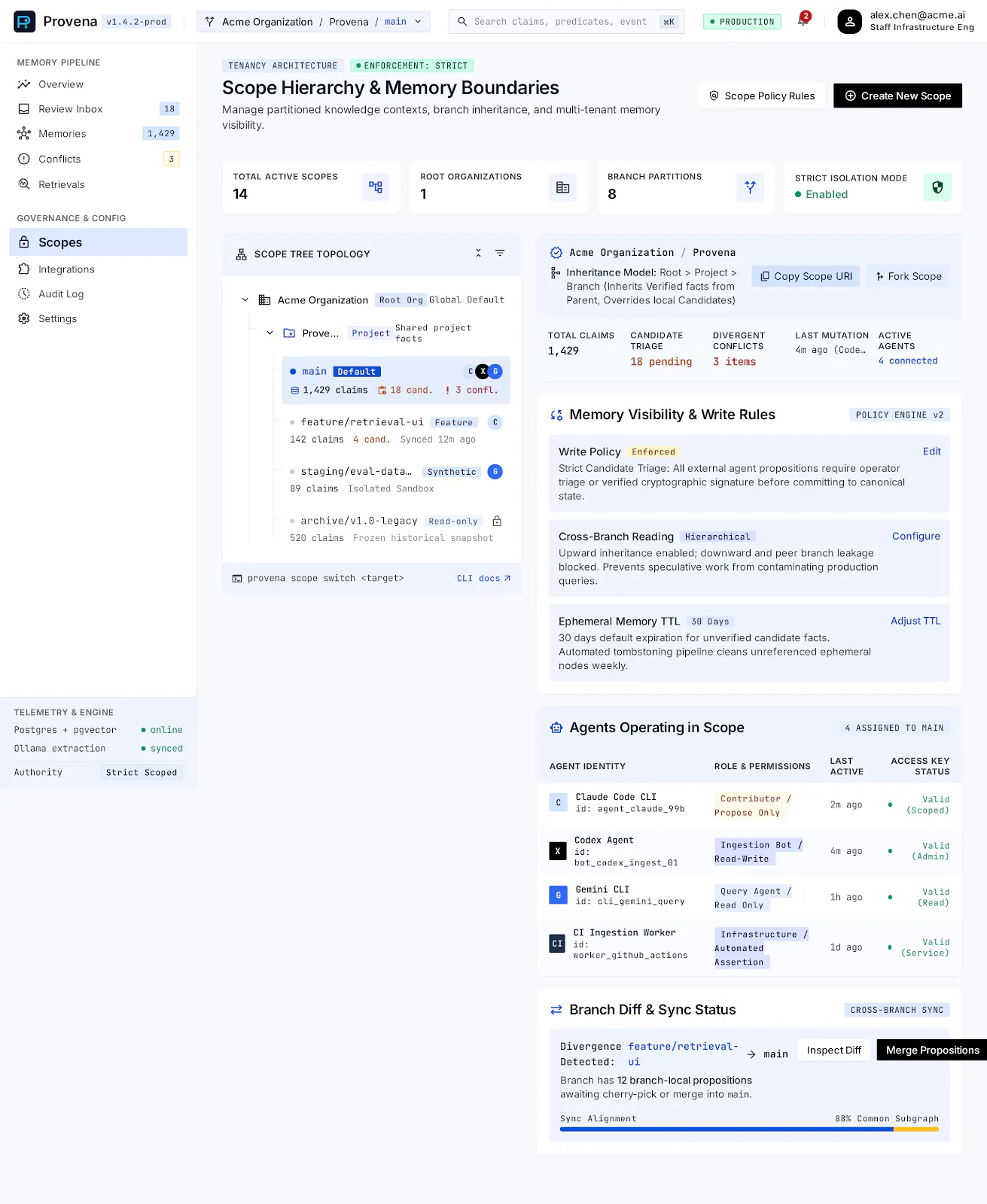The image size is (987, 1204).
Task: Adjust the Ephemeral Memory TTL
Action: [915, 621]
